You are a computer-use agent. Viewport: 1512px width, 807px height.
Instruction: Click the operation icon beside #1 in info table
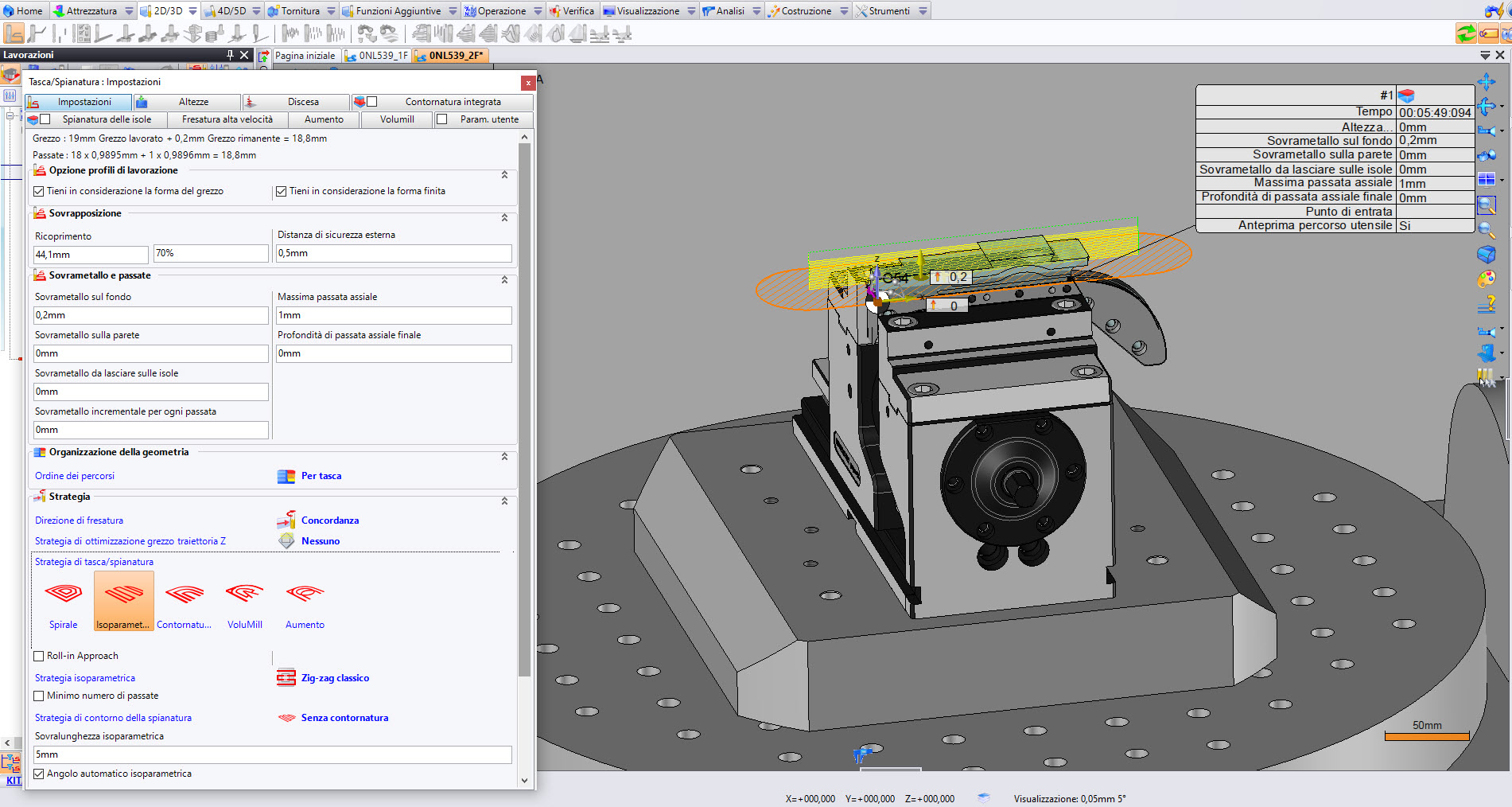click(1406, 96)
